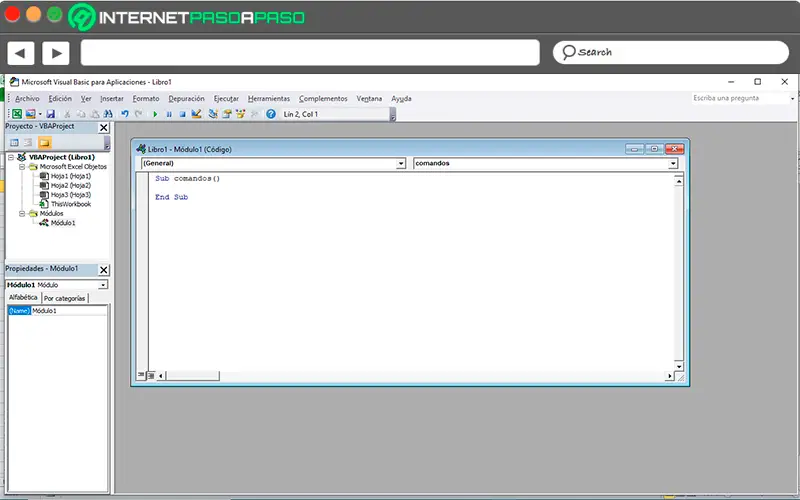800x500 pixels.
Task: Toggle Design Mode icon
Action: [x=196, y=114]
